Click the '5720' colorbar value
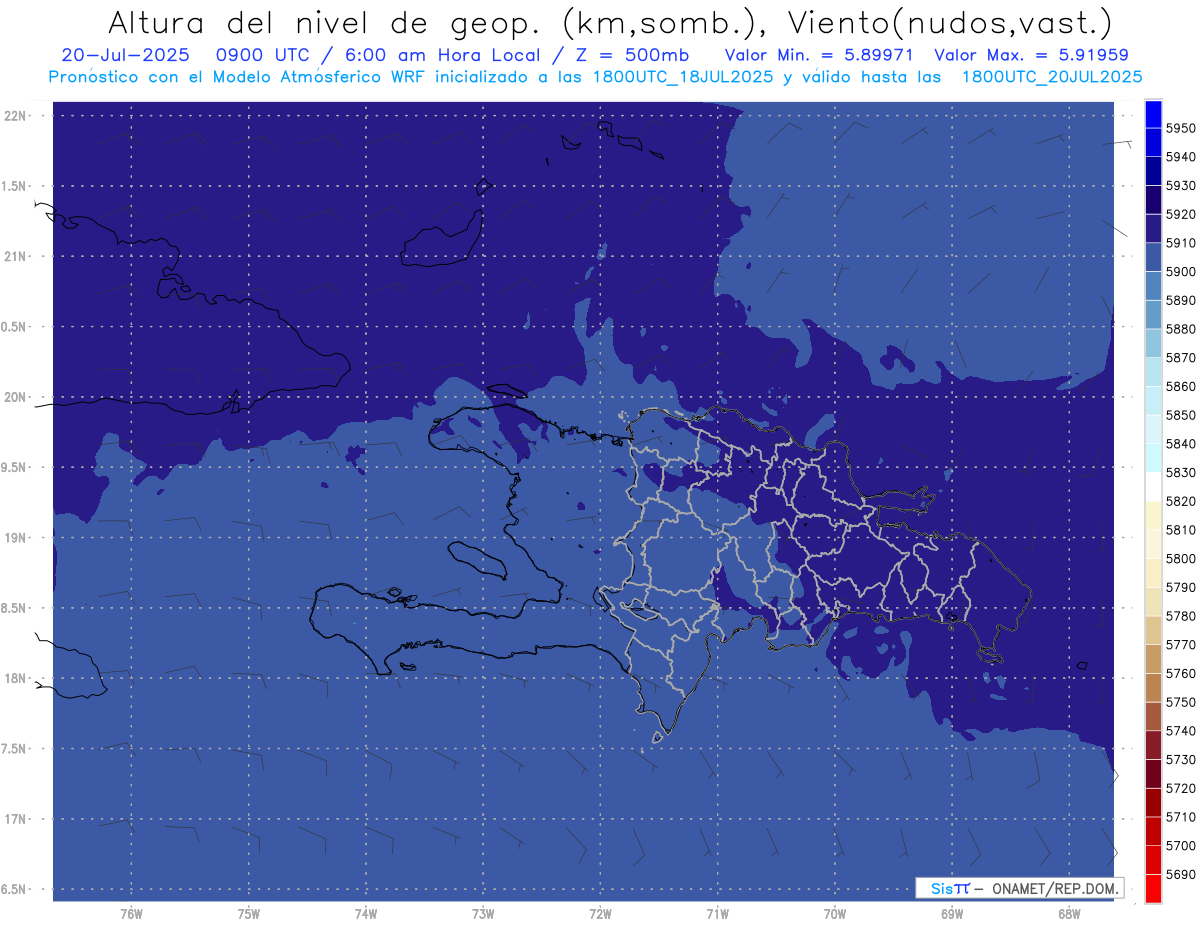 tap(1181, 788)
